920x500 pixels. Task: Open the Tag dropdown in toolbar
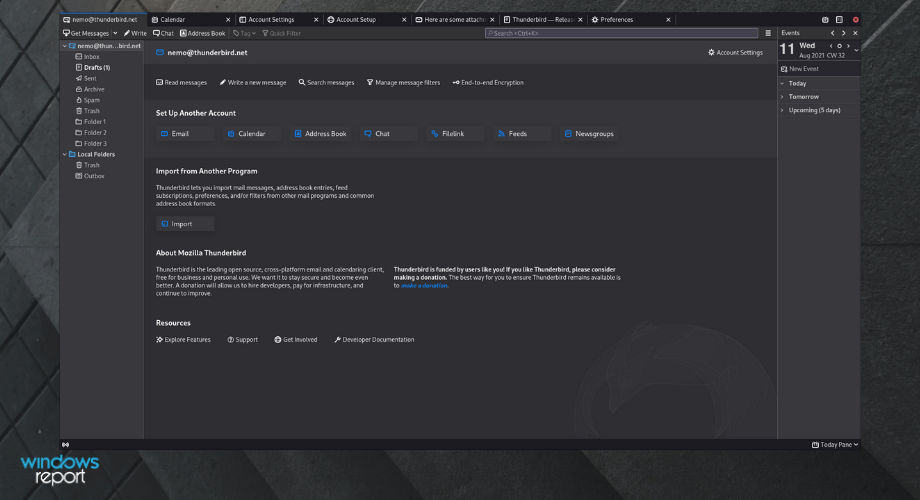[244, 33]
